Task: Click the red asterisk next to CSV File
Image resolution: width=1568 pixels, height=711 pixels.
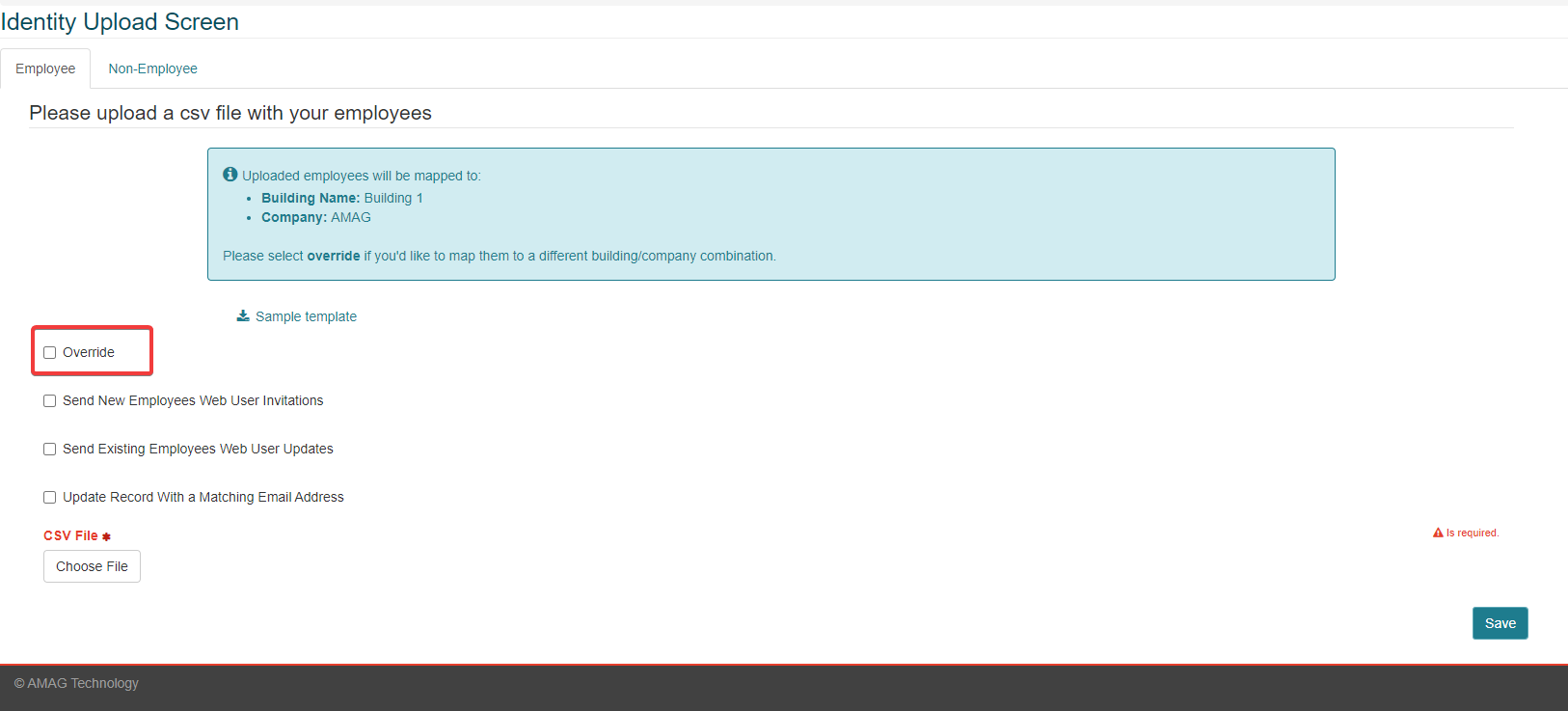Action: [x=106, y=536]
